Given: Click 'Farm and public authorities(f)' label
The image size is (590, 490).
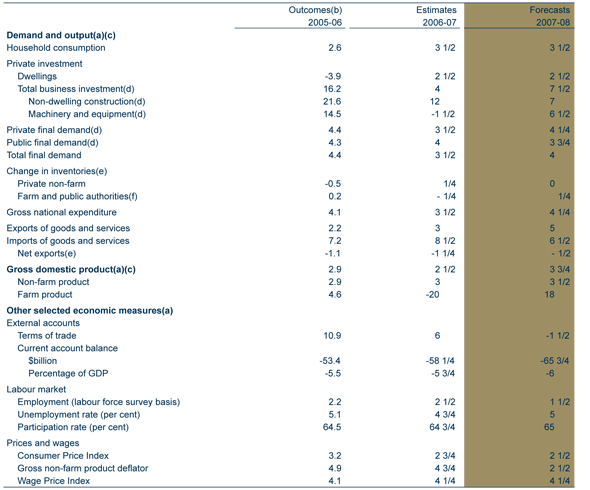Looking at the screenshot, I should pyautogui.click(x=77, y=196).
